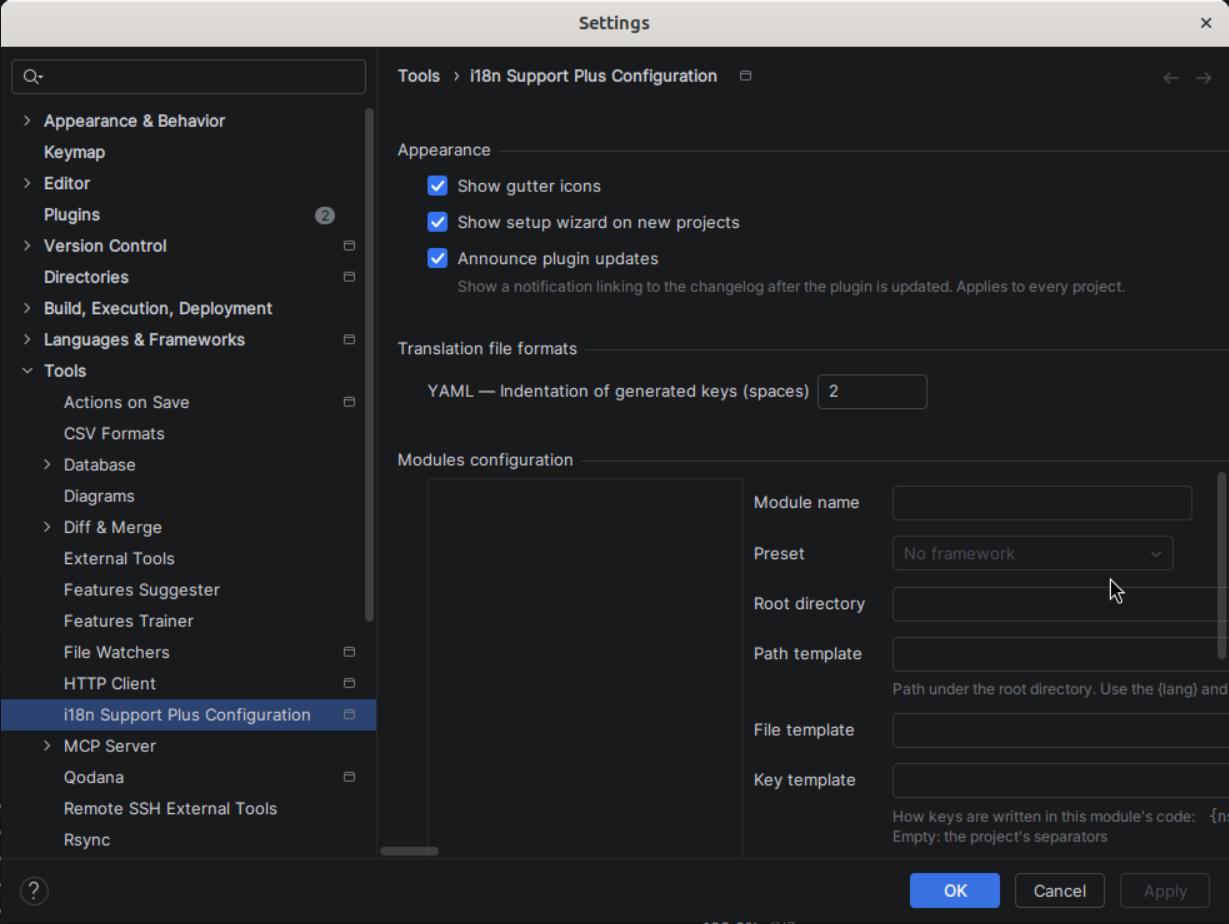Open Directories settings page
The width and height of the screenshot is (1229, 924).
(86, 277)
